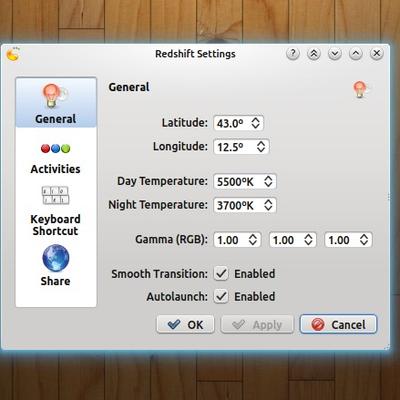Screen dimensions: 400x400
Task: Click the Night Temperature 3700°K field
Action: click(x=245, y=205)
